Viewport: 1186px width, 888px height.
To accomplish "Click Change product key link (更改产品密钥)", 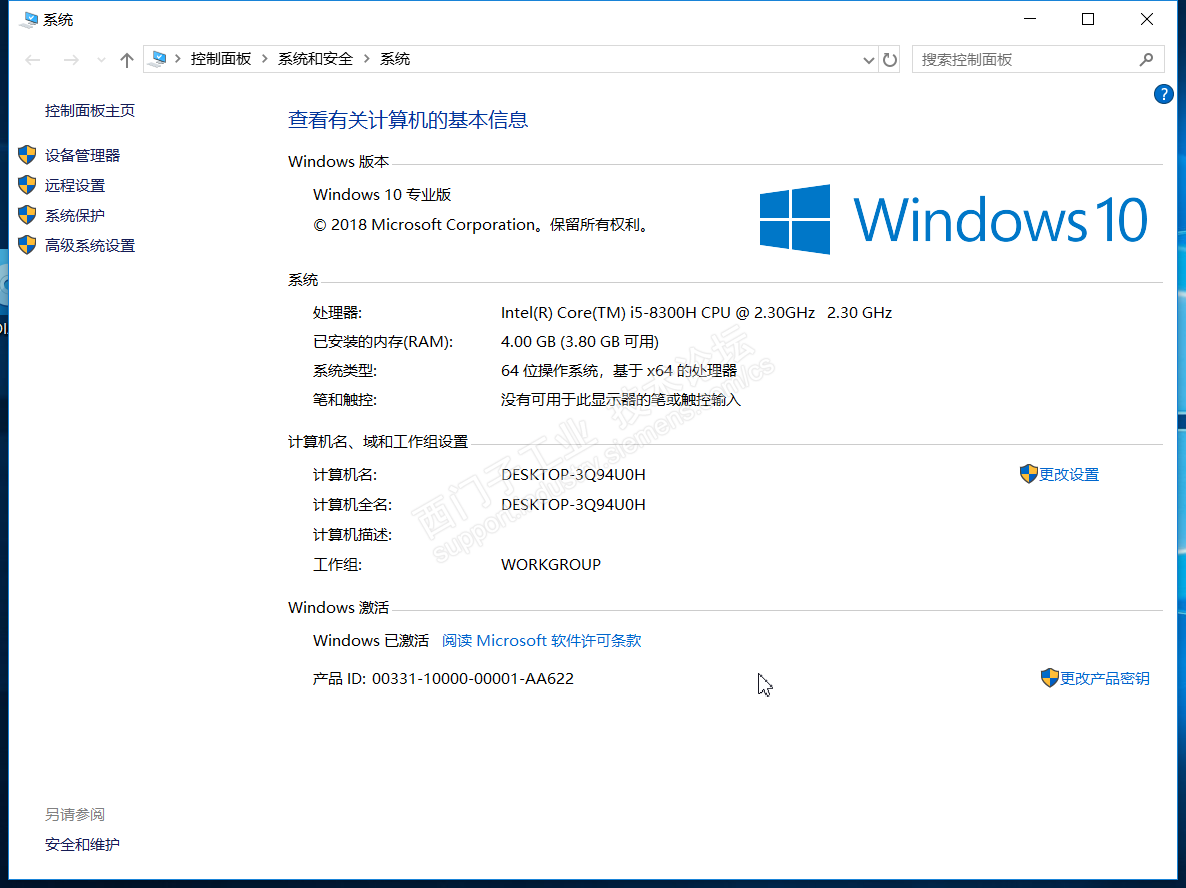I will (x=1104, y=678).
